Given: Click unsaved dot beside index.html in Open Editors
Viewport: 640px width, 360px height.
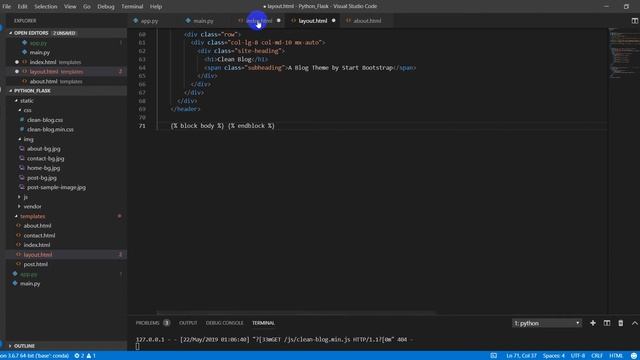Looking at the screenshot, I should tap(17, 62).
